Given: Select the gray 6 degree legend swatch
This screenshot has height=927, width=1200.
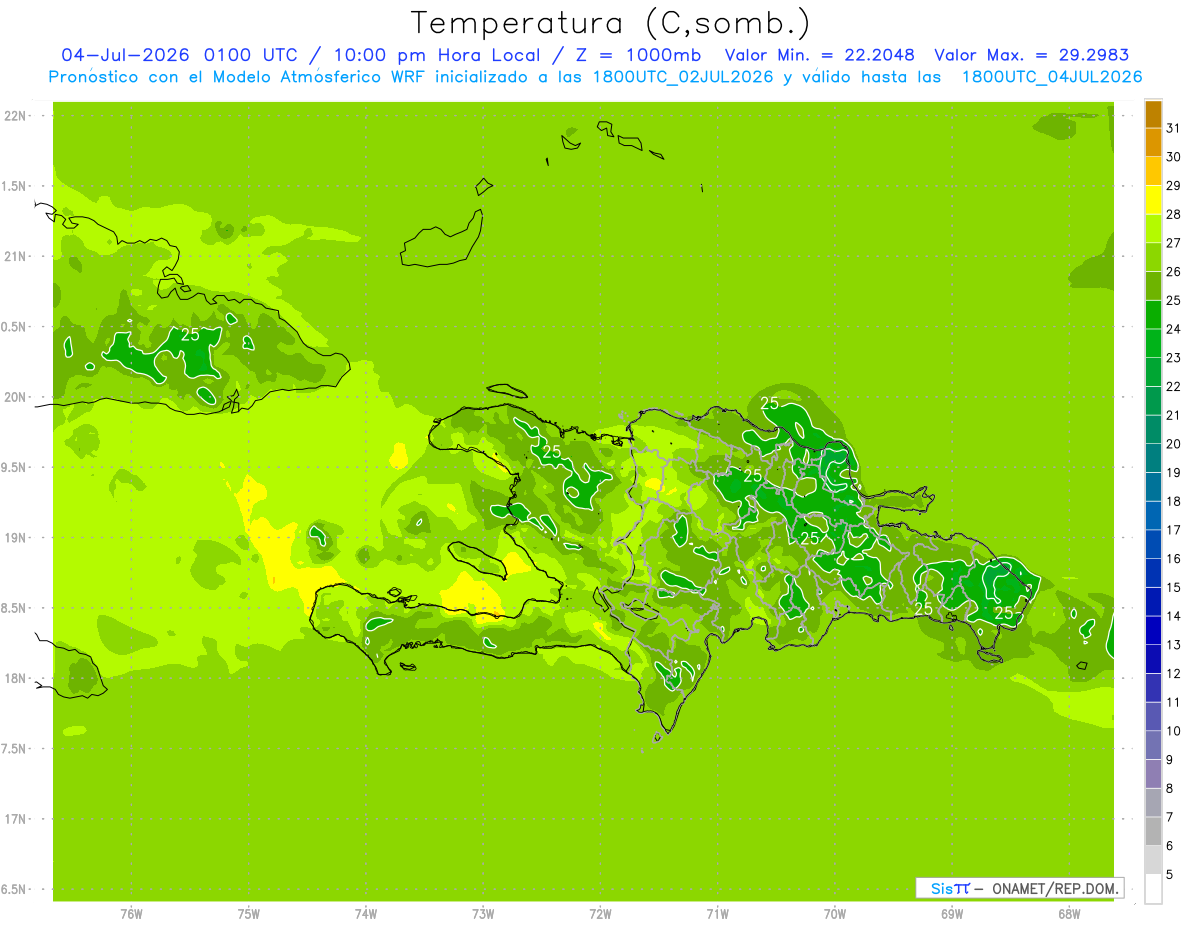Looking at the screenshot, I should coord(1153,860).
